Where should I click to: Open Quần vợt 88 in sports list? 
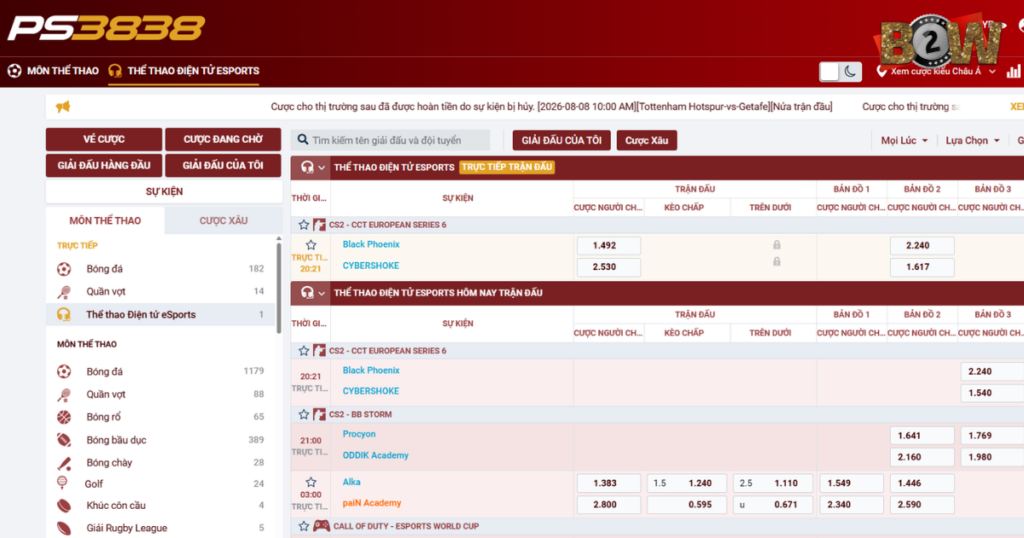click(161, 394)
